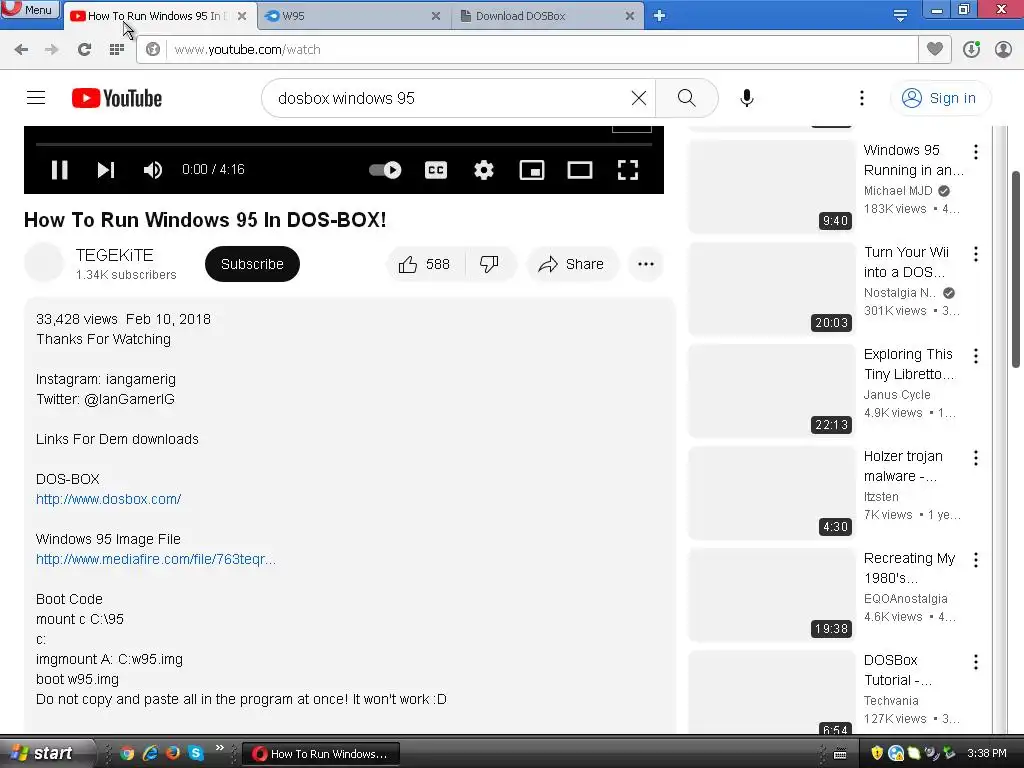Switch to miniplayer mode
The height and width of the screenshot is (768, 1024).
pos(532,170)
